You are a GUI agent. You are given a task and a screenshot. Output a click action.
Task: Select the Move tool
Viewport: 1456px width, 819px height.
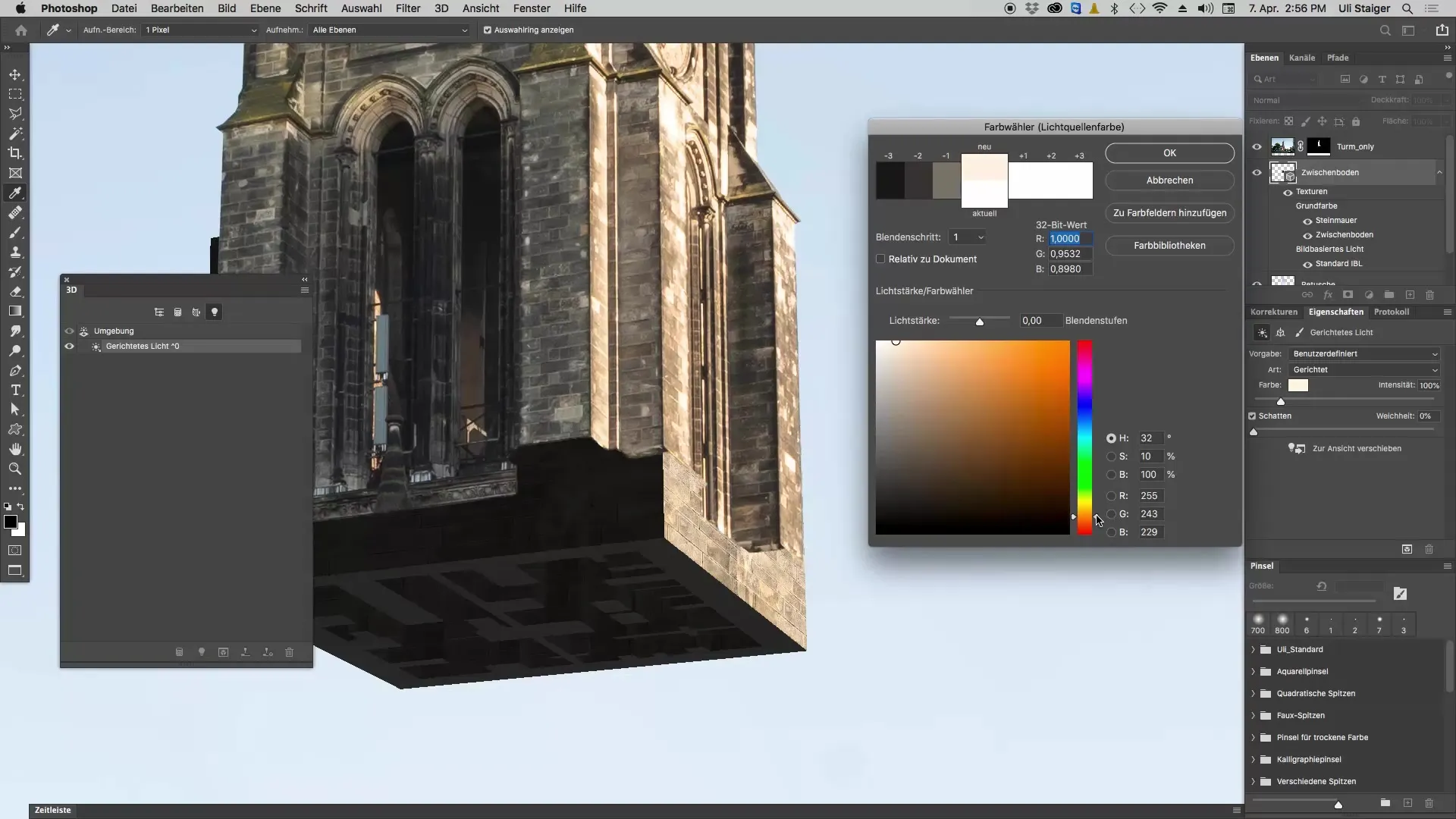[15, 74]
